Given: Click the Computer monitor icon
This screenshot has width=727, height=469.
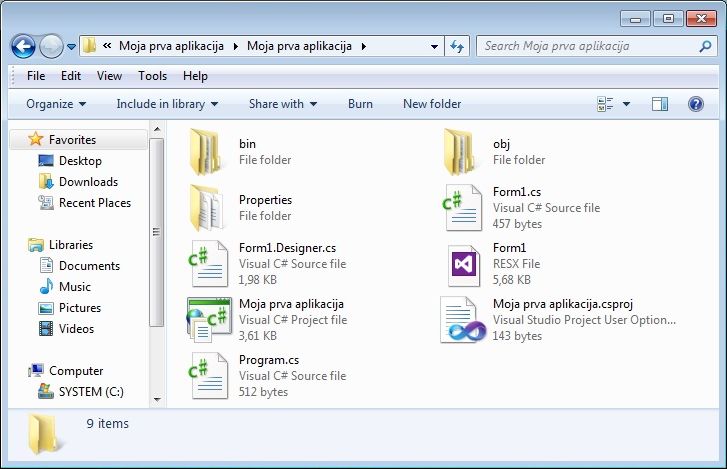Looking at the screenshot, I should (36, 370).
